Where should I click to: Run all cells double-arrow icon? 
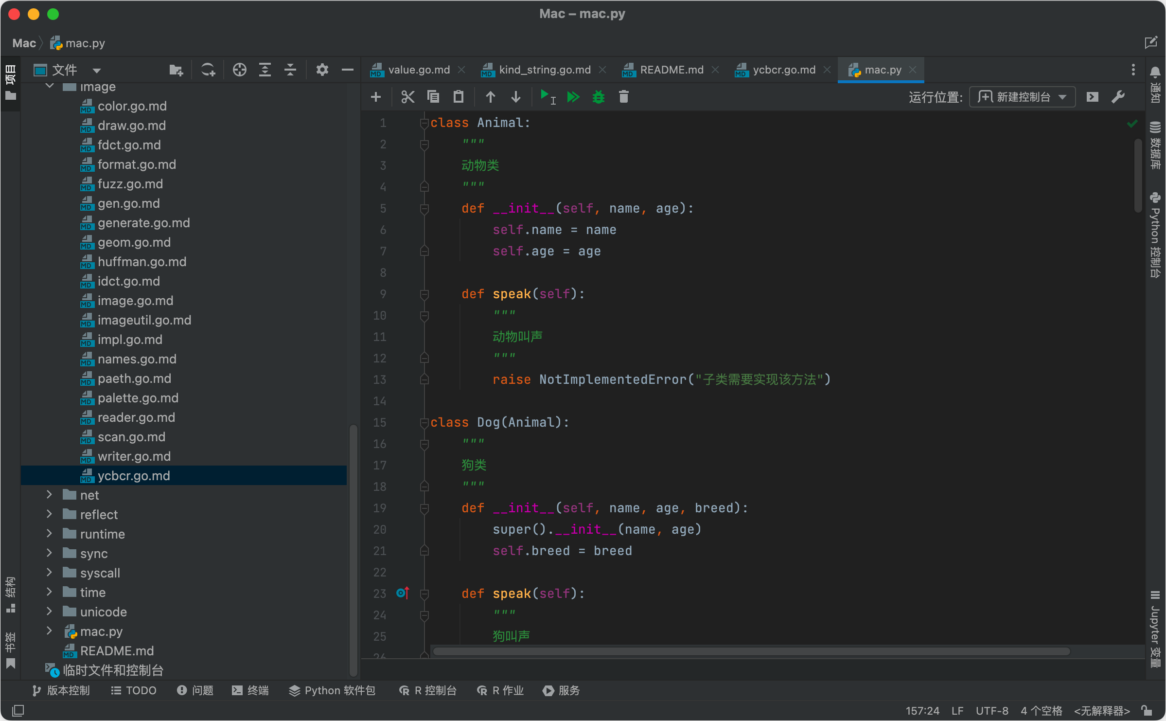click(573, 97)
